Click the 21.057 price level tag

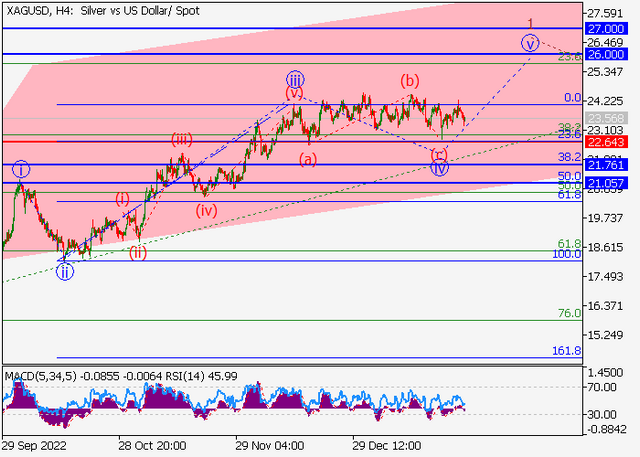pyautogui.click(x=606, y=183)
